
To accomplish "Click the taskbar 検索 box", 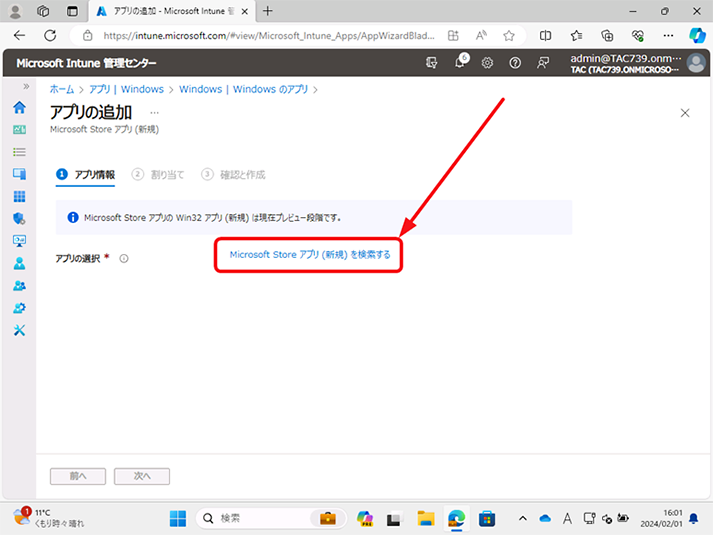I will [271, 518].
